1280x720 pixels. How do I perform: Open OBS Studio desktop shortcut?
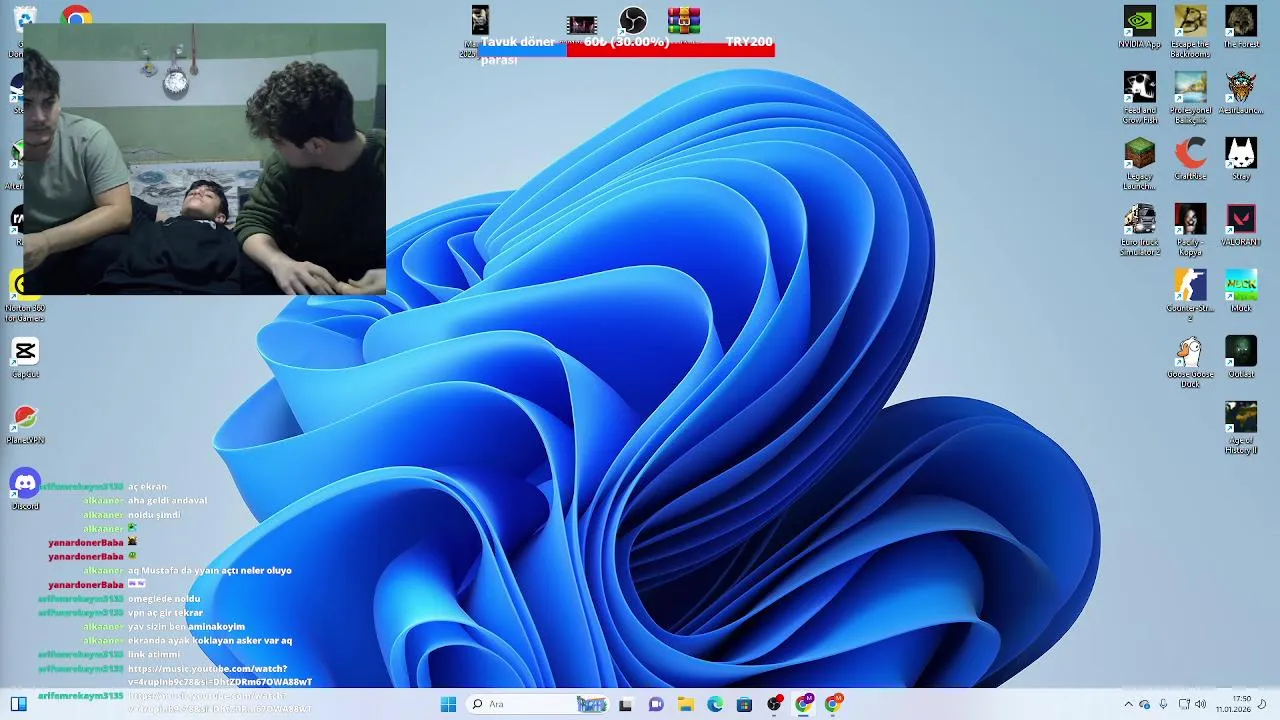633,20
